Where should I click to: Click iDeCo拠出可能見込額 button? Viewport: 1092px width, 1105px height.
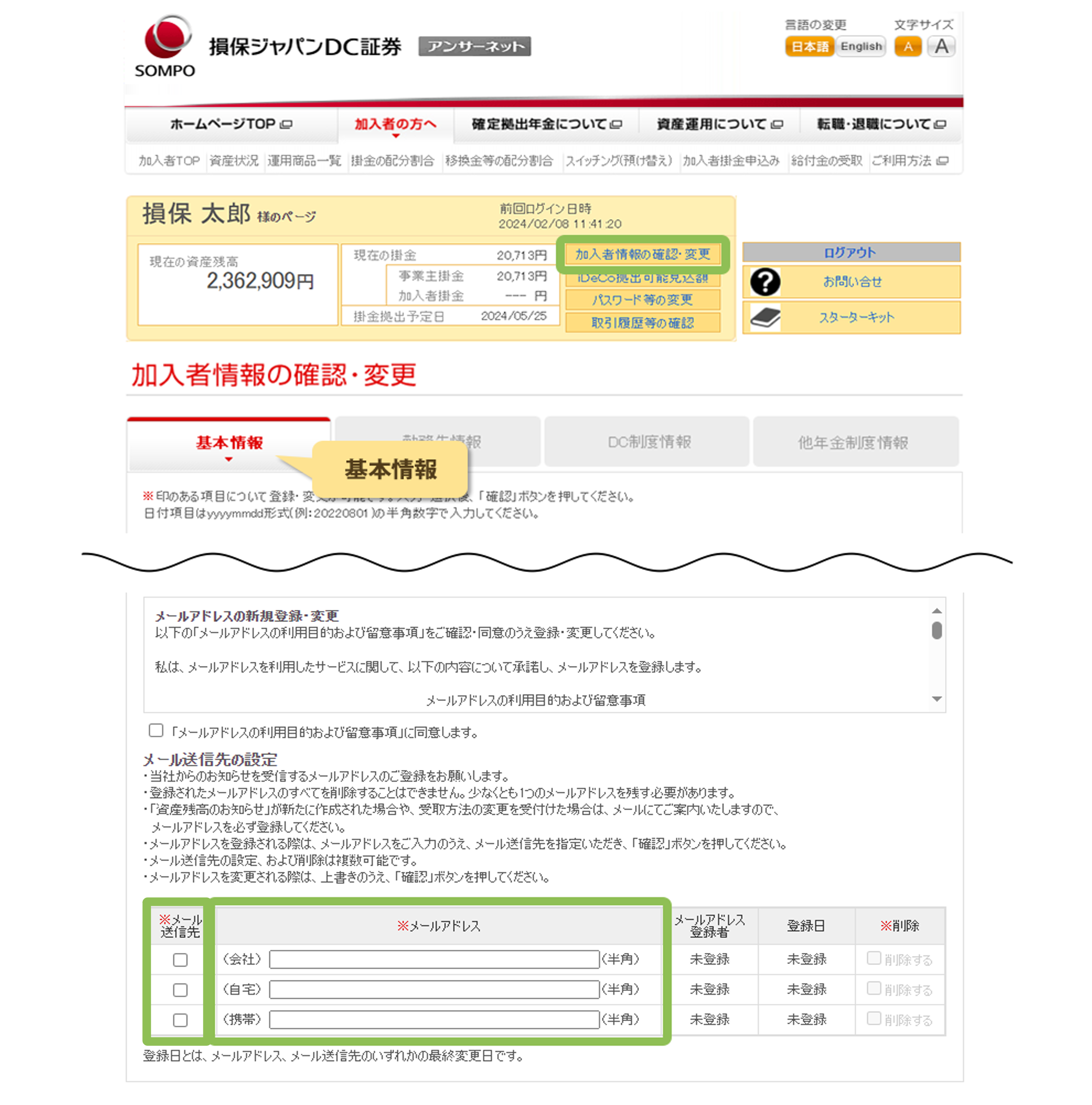click(x=642, y=279)
